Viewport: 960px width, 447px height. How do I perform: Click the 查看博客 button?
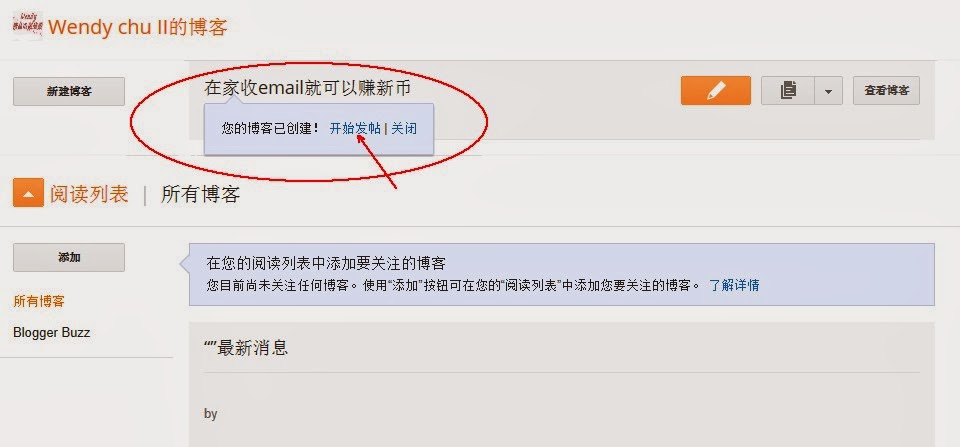coord(887,91)
